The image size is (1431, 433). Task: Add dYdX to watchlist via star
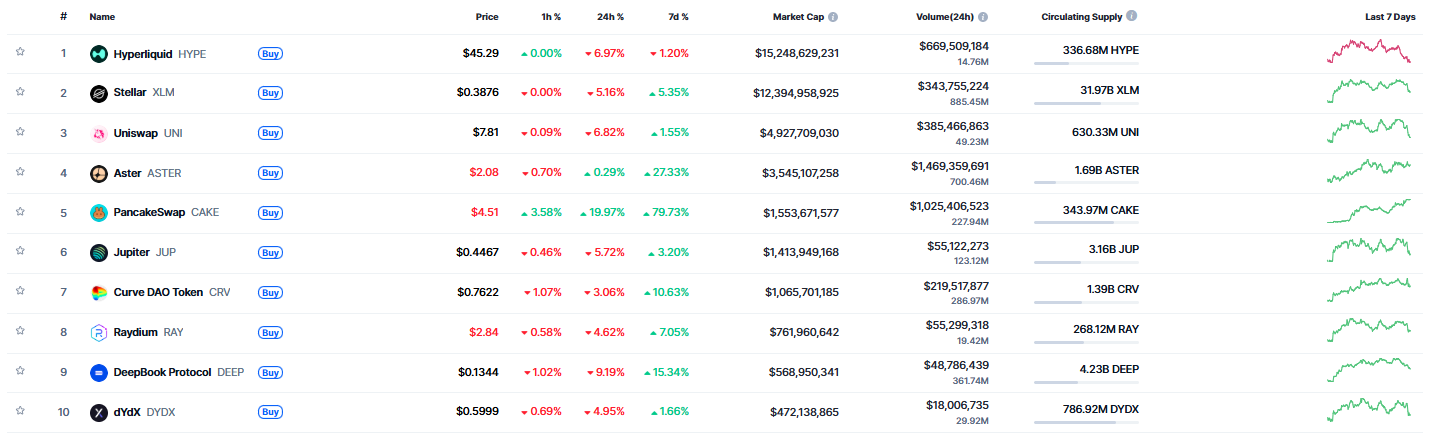tap(20, 411)
